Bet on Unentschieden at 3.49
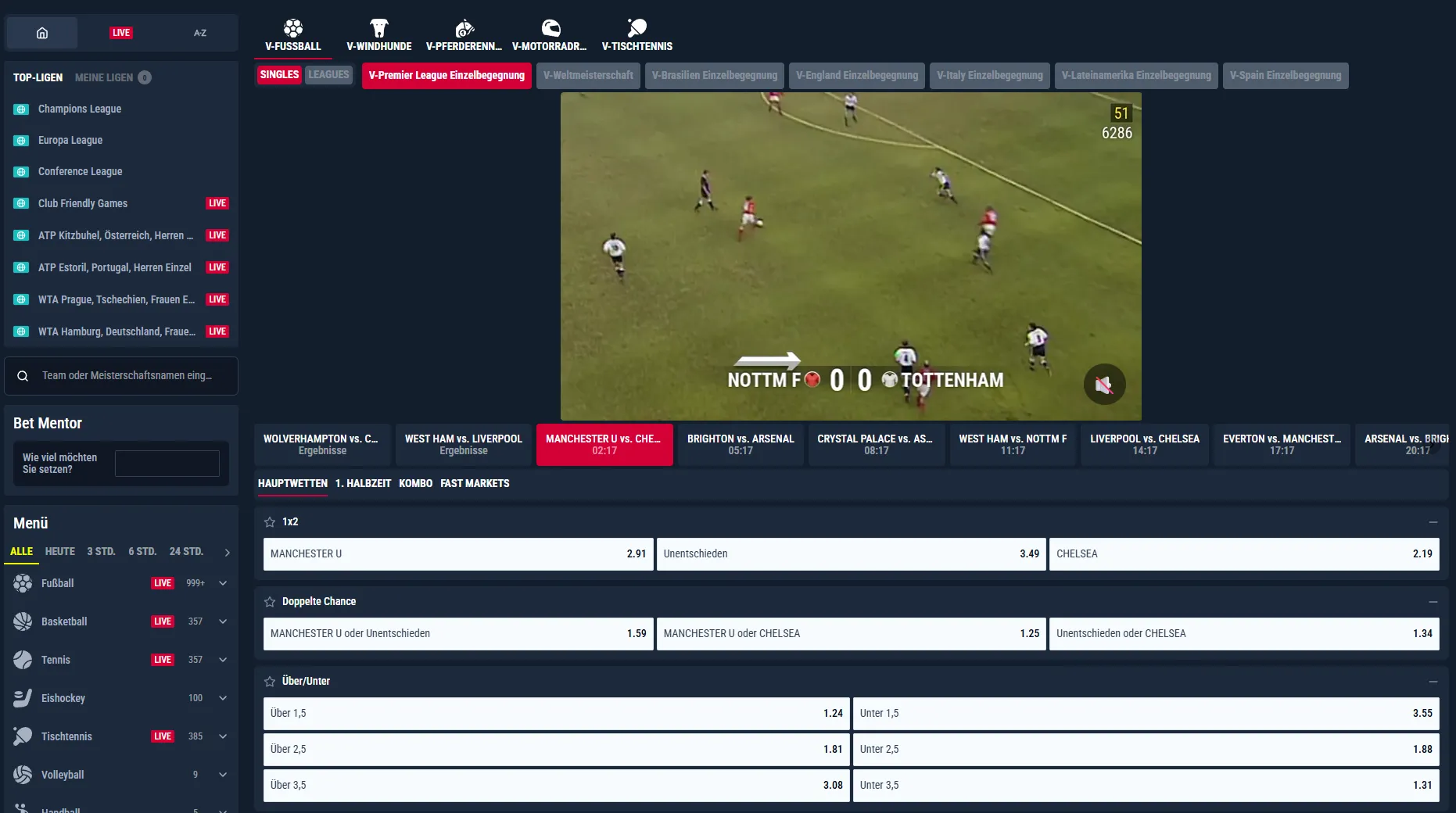The image size is (1456, 813). click(x=851, y=554)
